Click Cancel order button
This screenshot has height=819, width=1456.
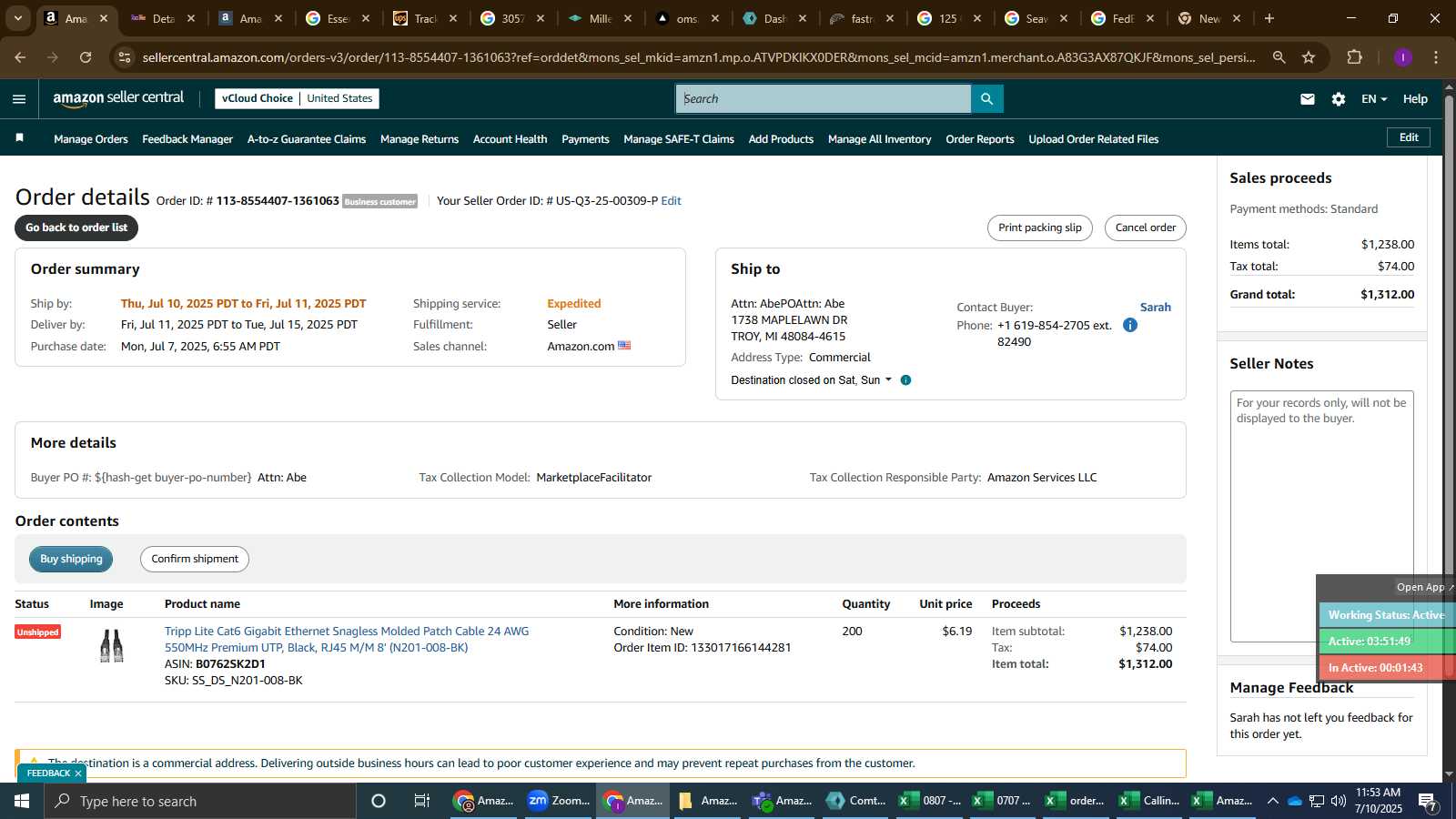tap(1146, 227)
